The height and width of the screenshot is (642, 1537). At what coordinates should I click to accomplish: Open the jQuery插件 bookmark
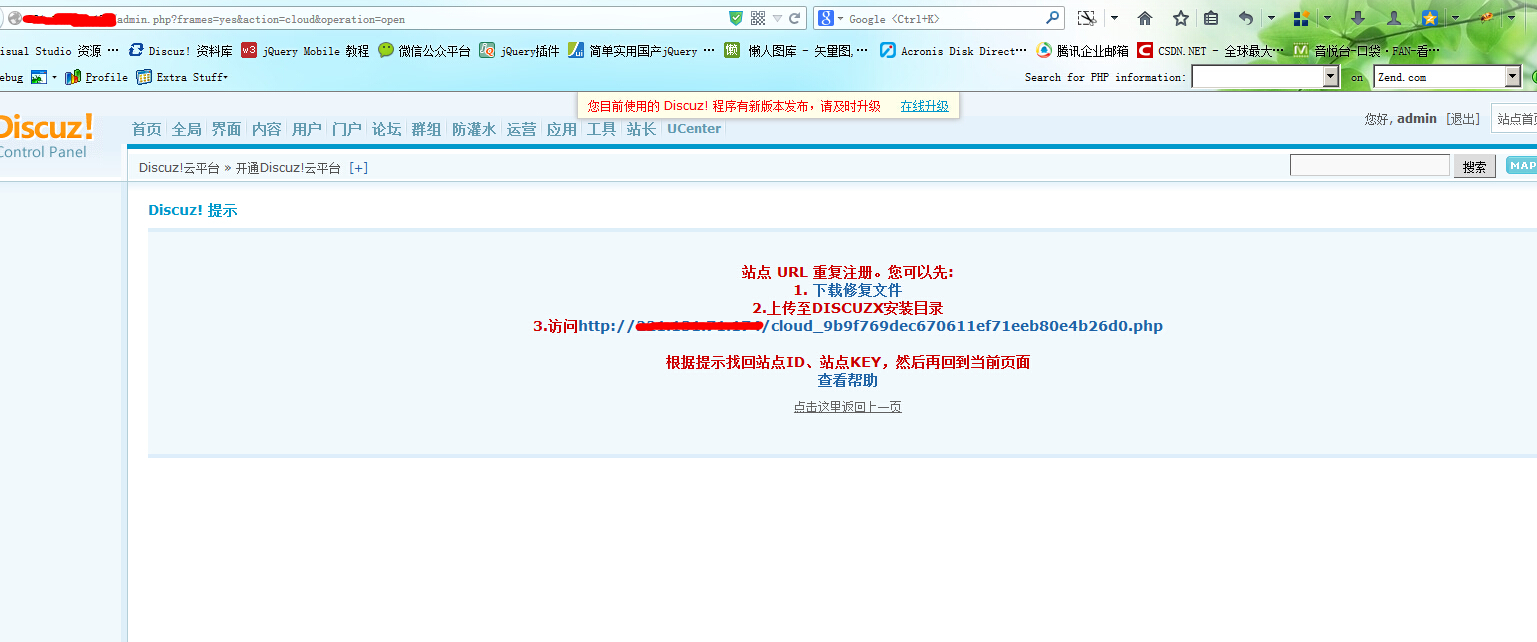[519, 50]
